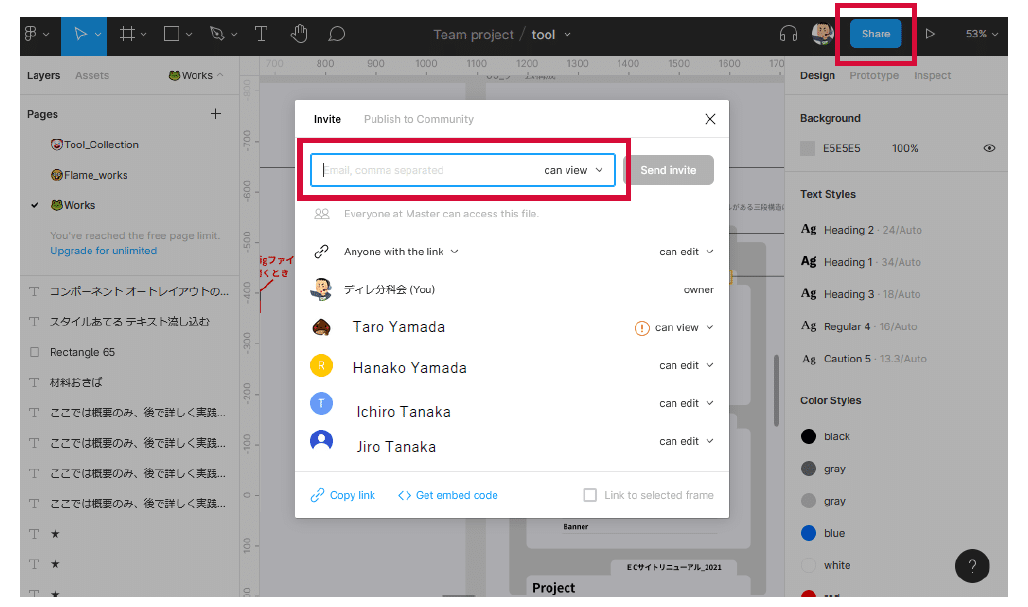The height and width of the screenshot is (607, 1028).
Task: Click the Share button
Action: point(875,33)
